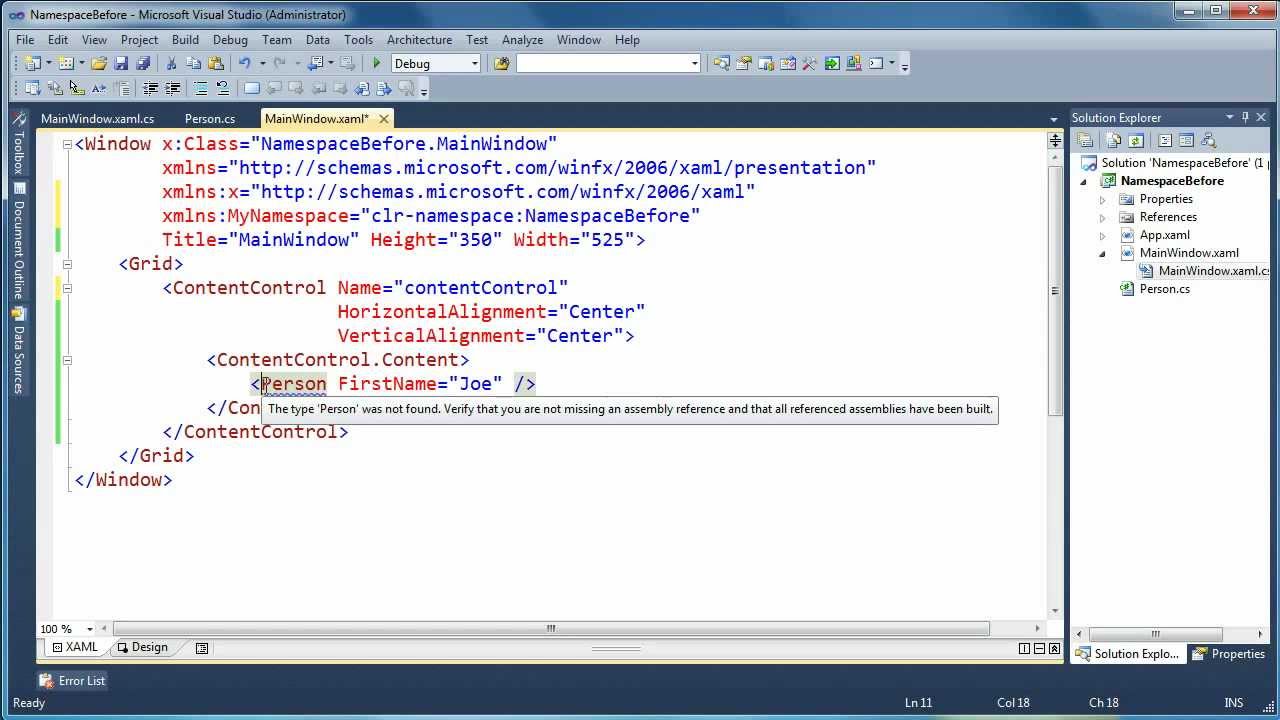Click the Save toolbar icon
This screenshot has width=1280, height=720.
click(x=121, y=63)
